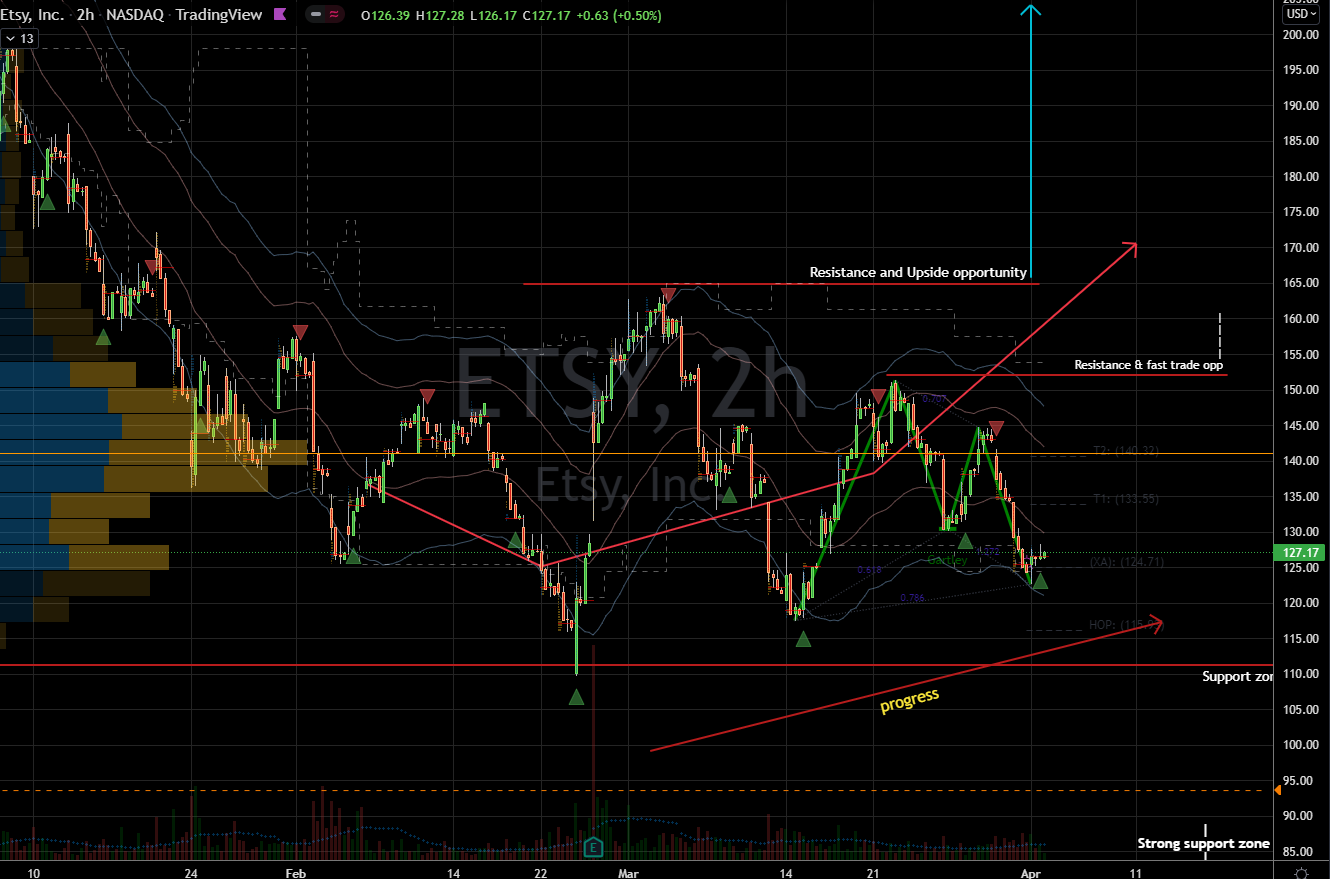Click the orange arrow marker on the price scale
Screen dimensions: 1330x879
pos(1280,790)
